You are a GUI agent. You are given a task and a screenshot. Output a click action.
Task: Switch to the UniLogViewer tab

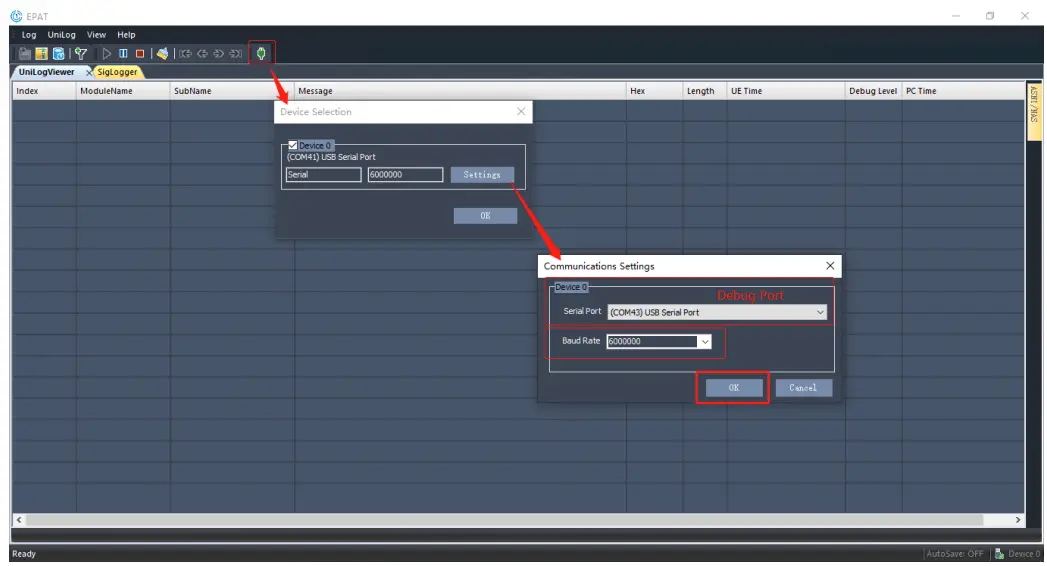click(47, 72)
